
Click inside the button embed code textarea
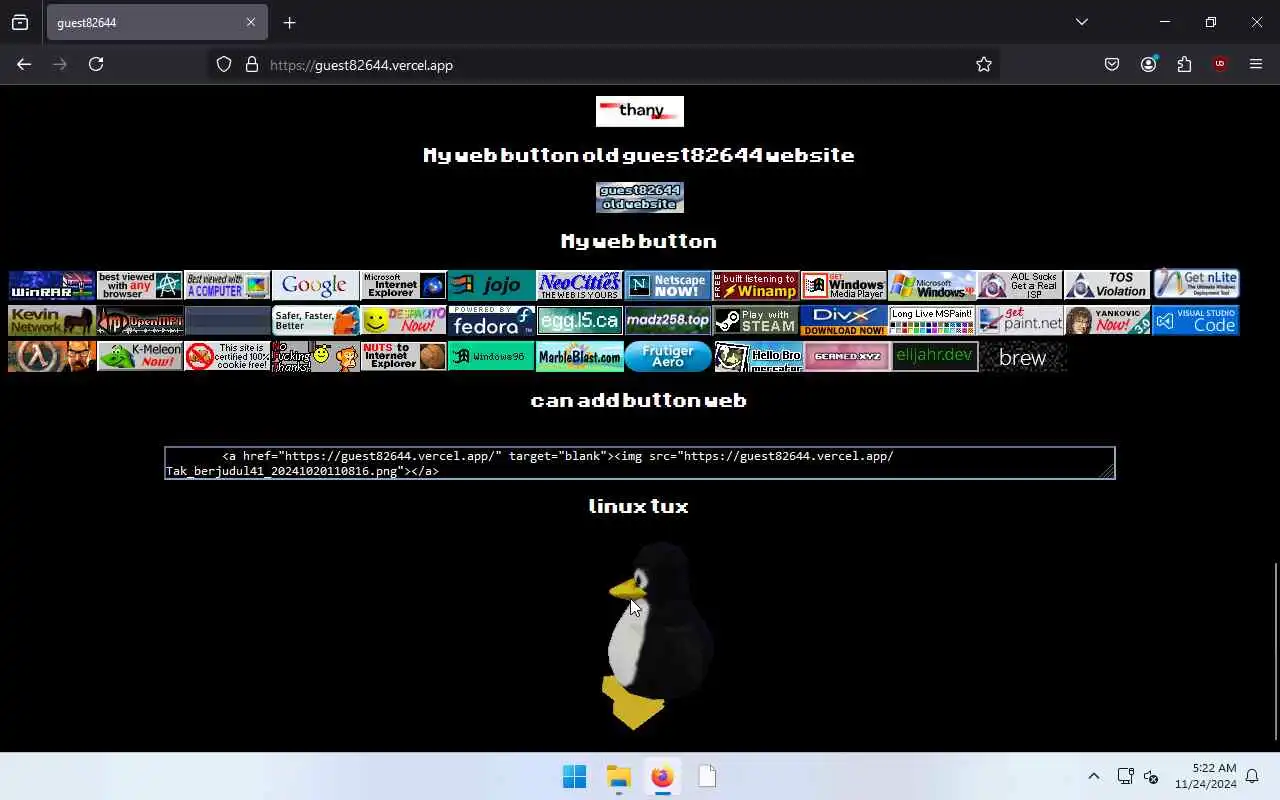(x=640, y=463)
